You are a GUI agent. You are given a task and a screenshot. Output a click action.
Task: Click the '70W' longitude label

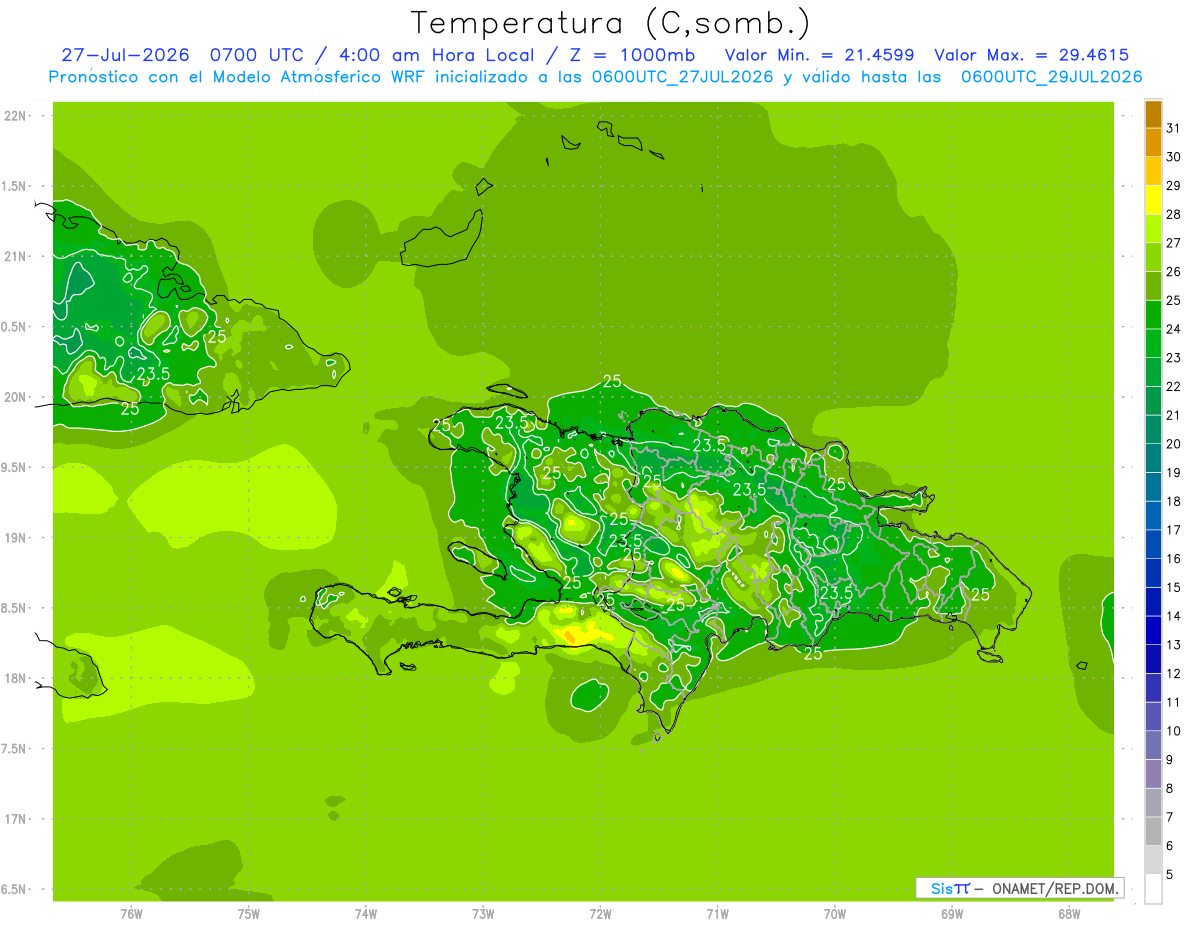[835, 914]
